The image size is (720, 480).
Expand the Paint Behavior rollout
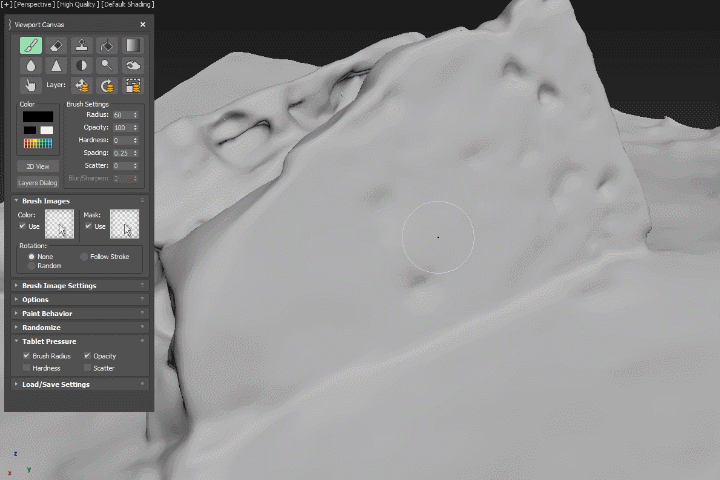pos(47,314)
